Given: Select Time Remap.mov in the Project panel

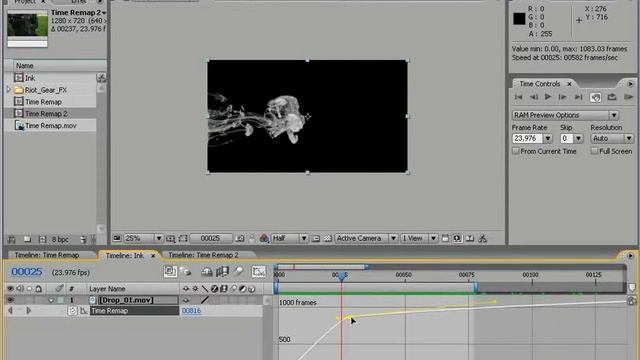Looking at the screenshot, I should pyautogui.click(x=51, y=126).
